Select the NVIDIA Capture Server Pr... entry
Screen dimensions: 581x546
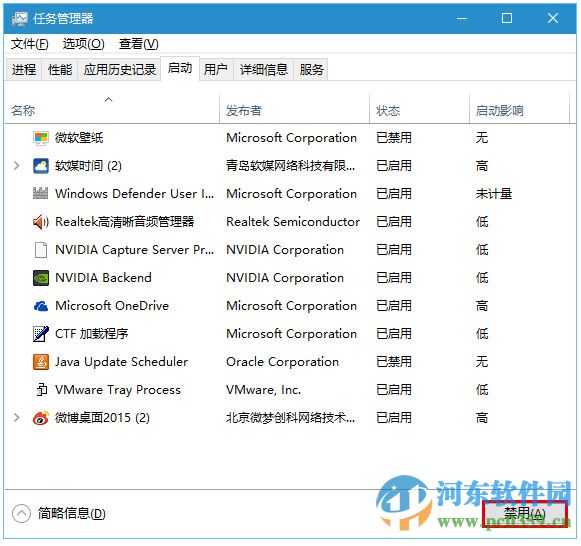click(x=135, y=250)
